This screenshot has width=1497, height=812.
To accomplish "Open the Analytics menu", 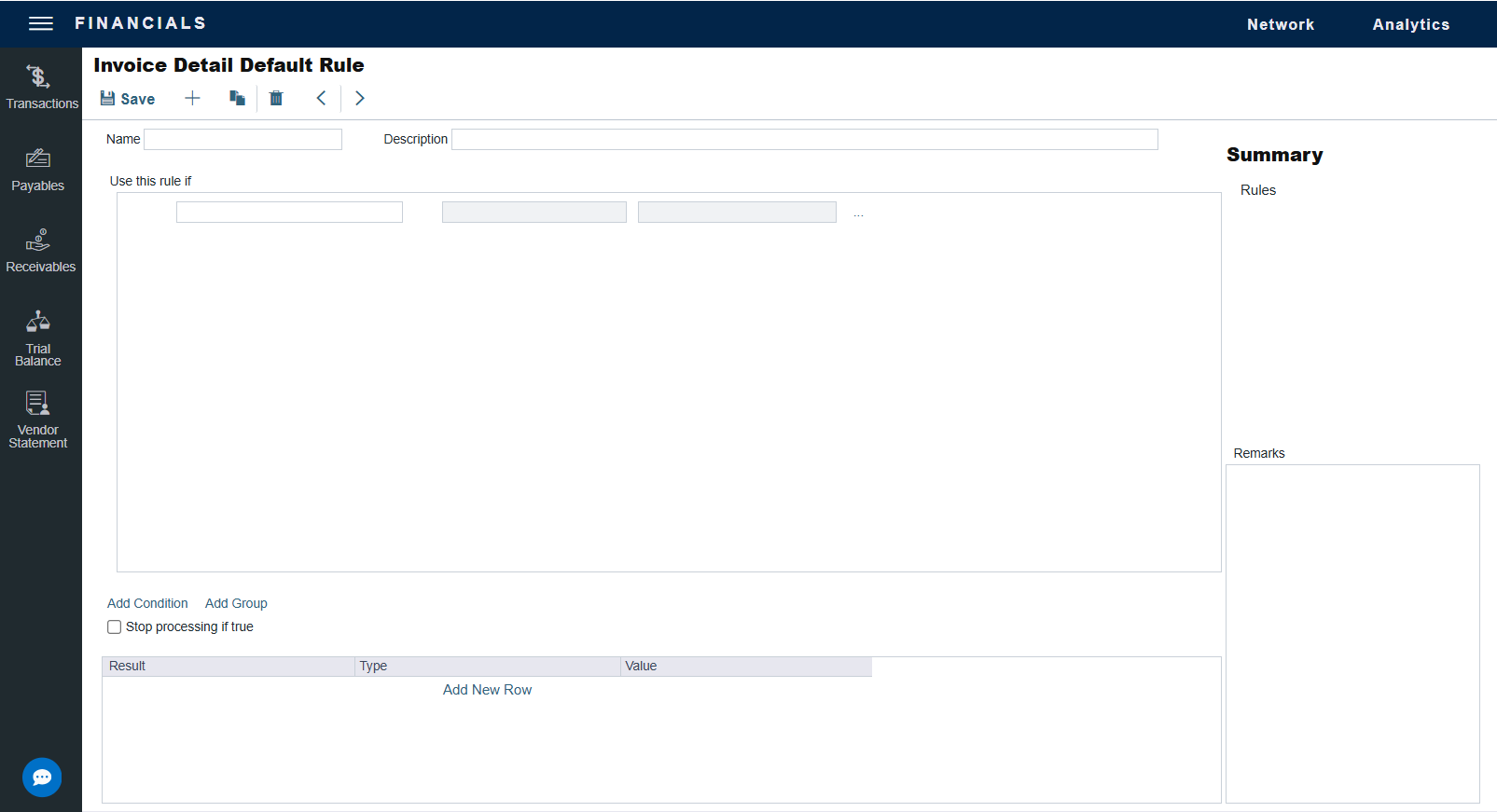I will click(1410, 24).
